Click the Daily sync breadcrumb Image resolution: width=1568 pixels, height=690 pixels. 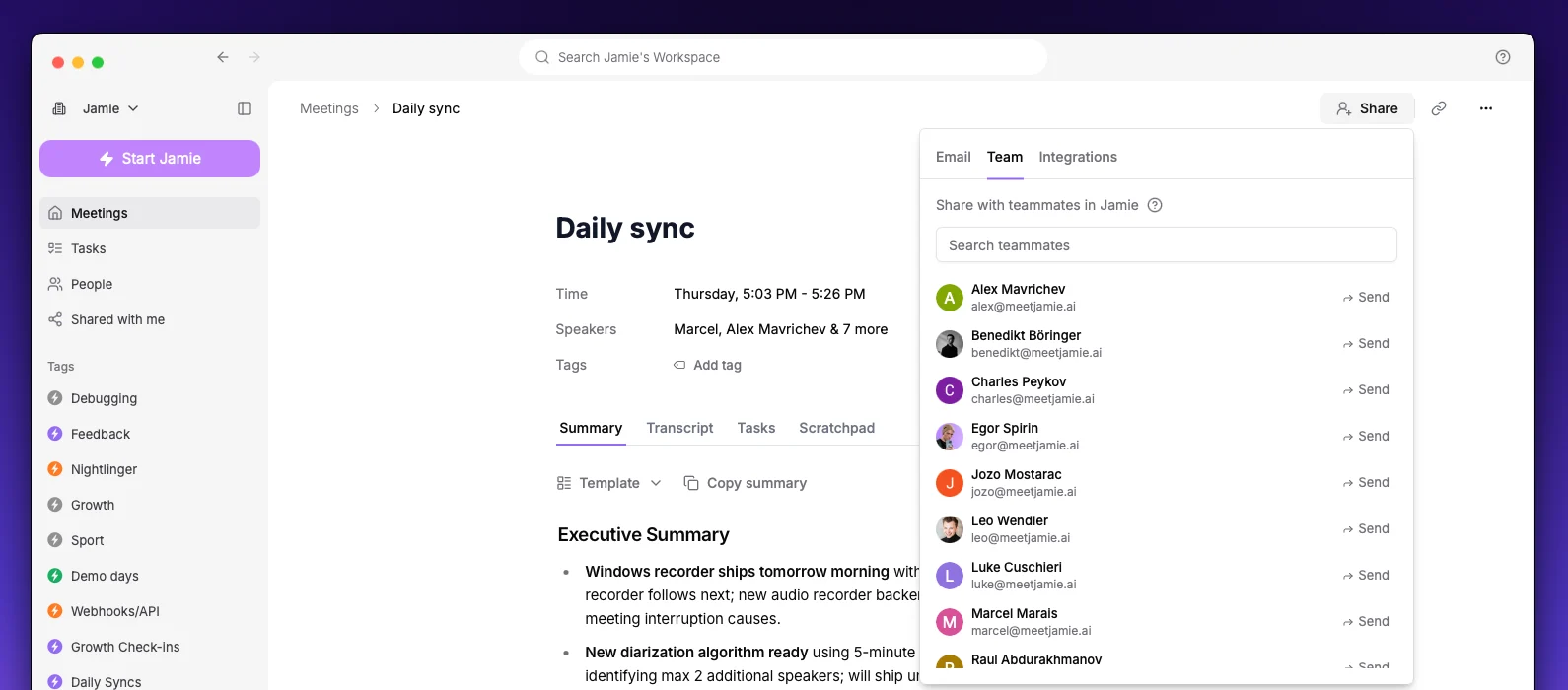pyautogui.click(x=426, y=108)
